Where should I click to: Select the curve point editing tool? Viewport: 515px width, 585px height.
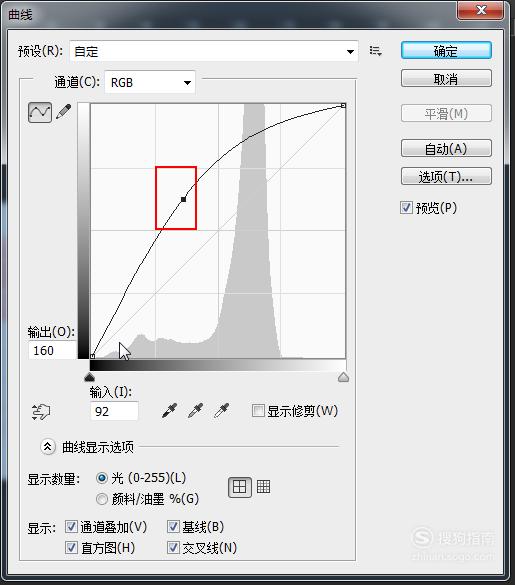[40, 112]
